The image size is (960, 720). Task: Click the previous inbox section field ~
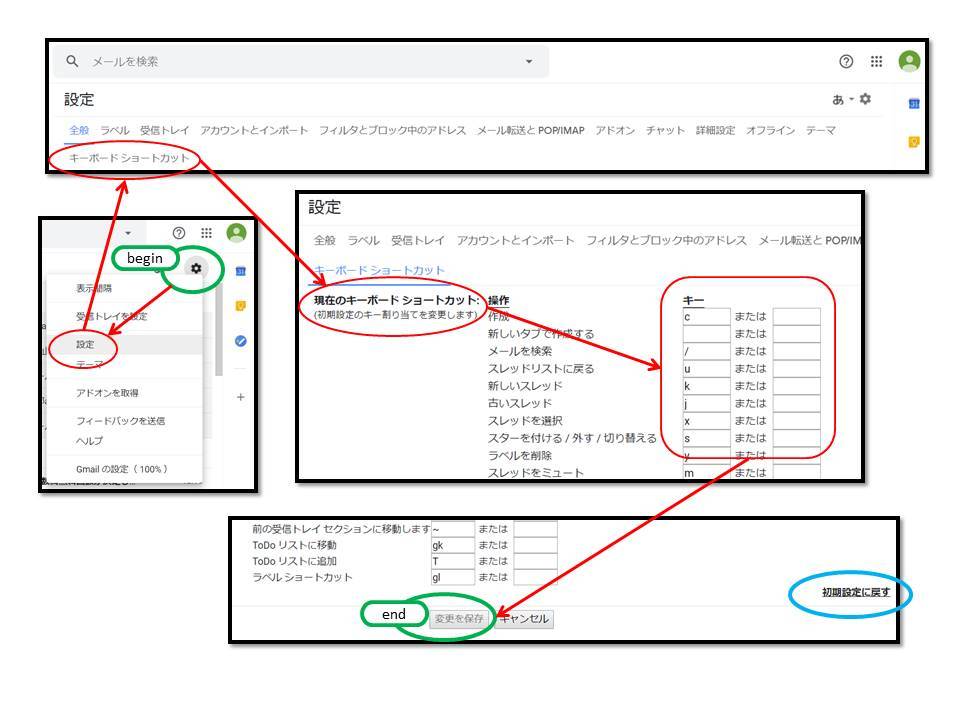click(453, 529)
